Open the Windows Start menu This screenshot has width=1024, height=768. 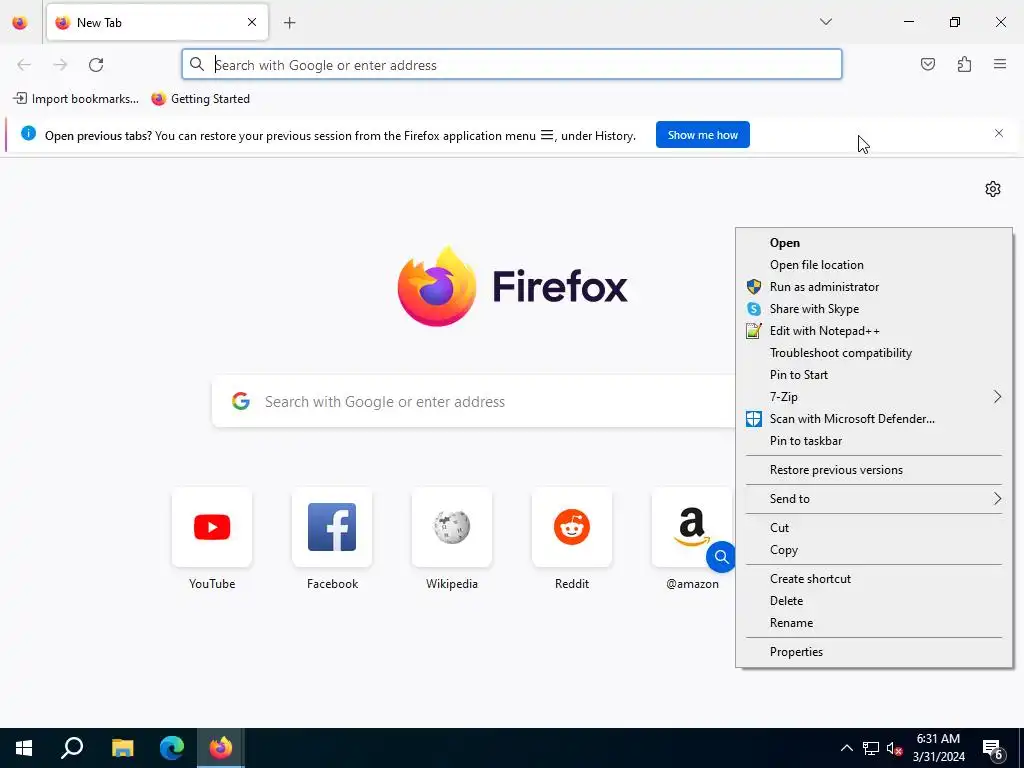(x=24, y=748)
